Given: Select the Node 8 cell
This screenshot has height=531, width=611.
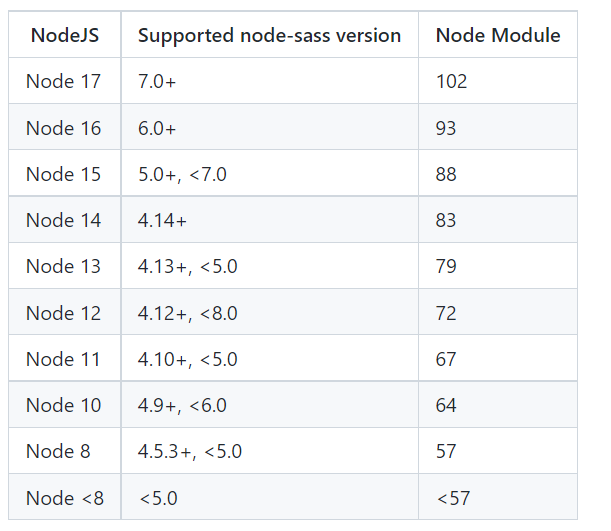Looking at the screenshot, I should click(x=58, y=451).
